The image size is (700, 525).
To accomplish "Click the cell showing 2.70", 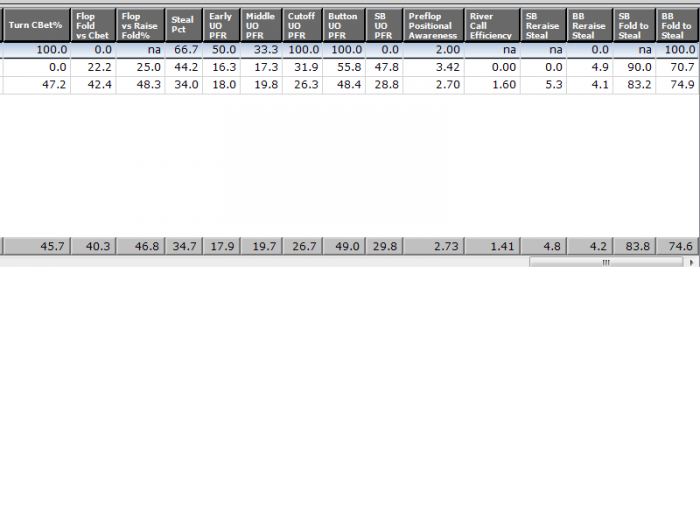I will [x=433, y=85].
